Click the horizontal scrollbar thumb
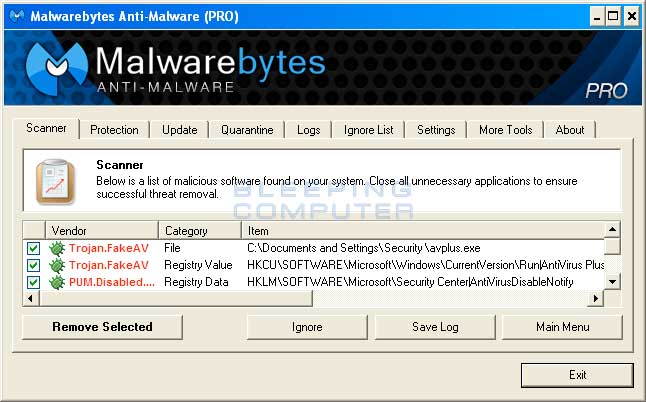The height and width of the screenshot is (402, 646). [176, 298]
